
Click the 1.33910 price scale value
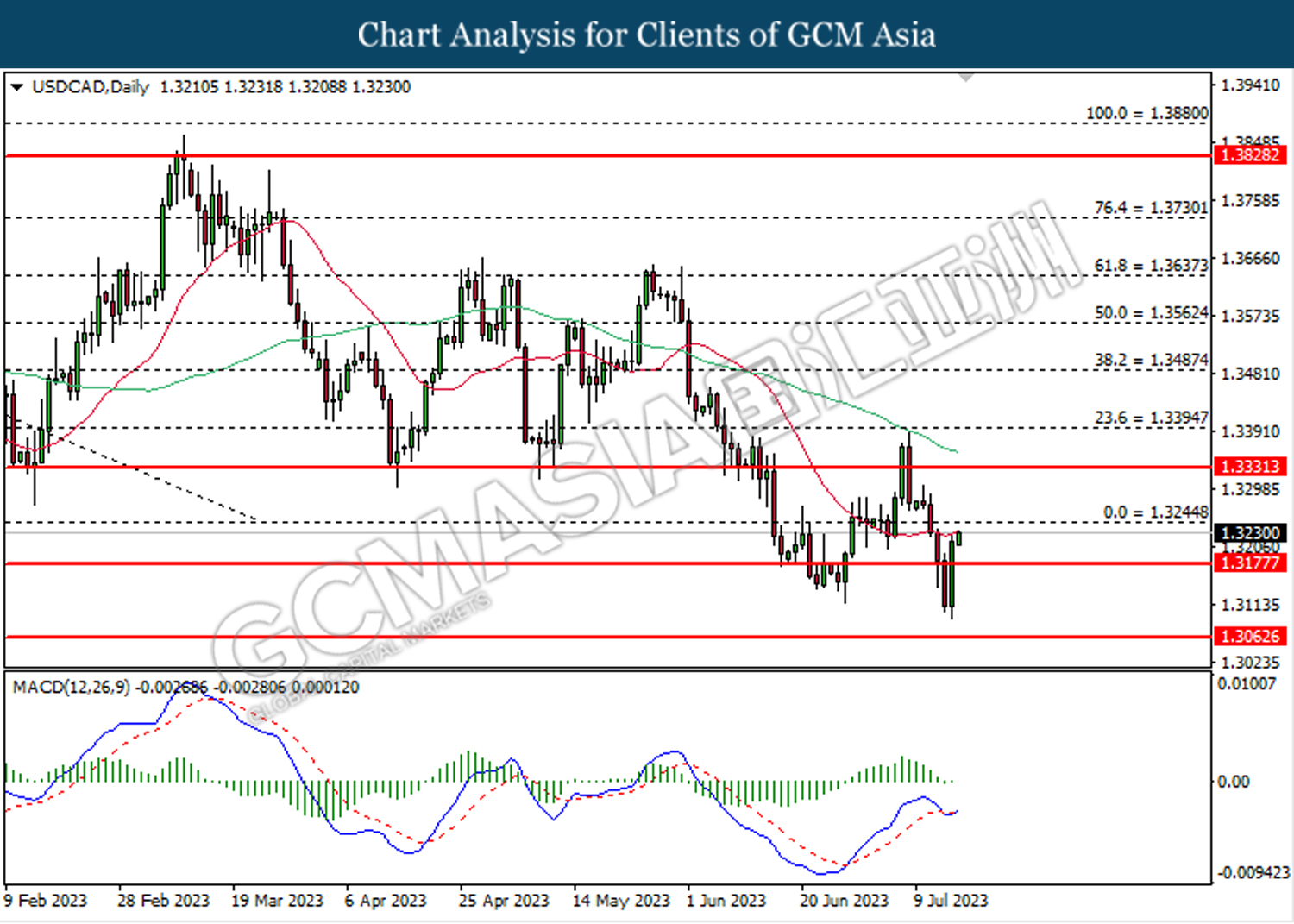tap(1251, 431)
